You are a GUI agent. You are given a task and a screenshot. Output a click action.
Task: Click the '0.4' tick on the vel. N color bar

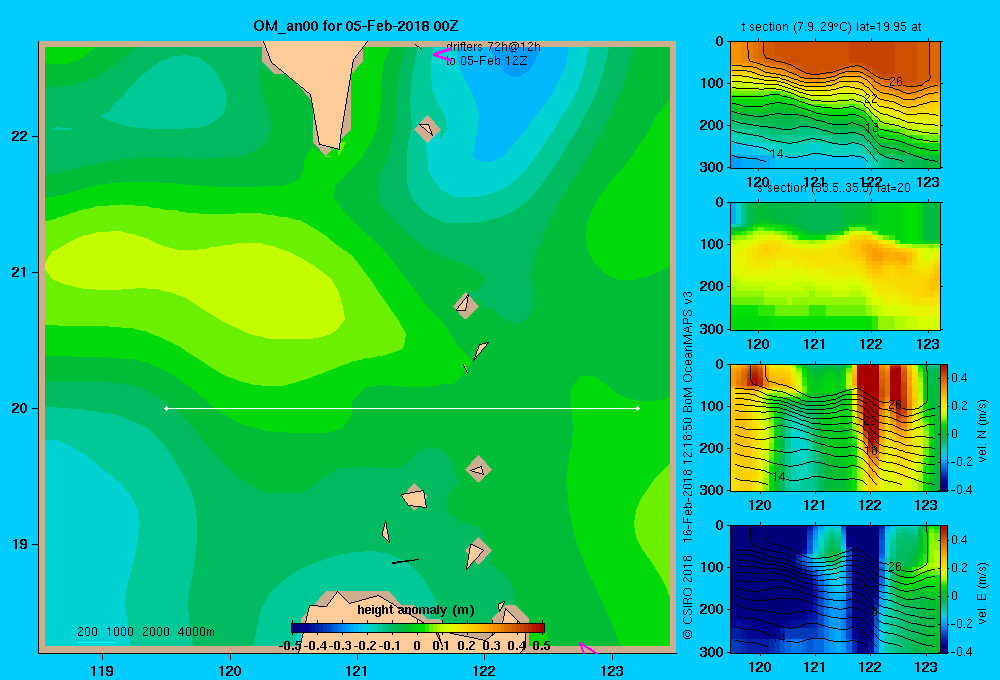pyautogui.click(x=959, y=378)
